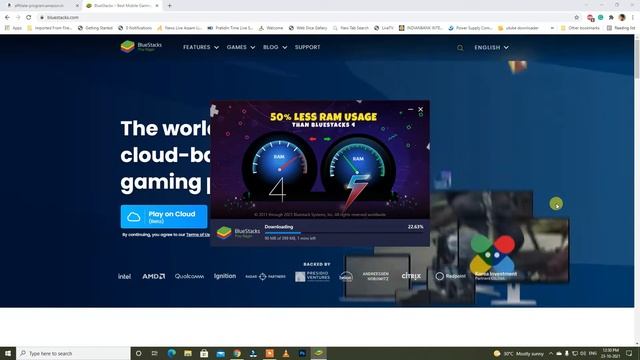Switch to Chrome on the taskbar
This screenshot has height=360, width=640.
point(237,353)
